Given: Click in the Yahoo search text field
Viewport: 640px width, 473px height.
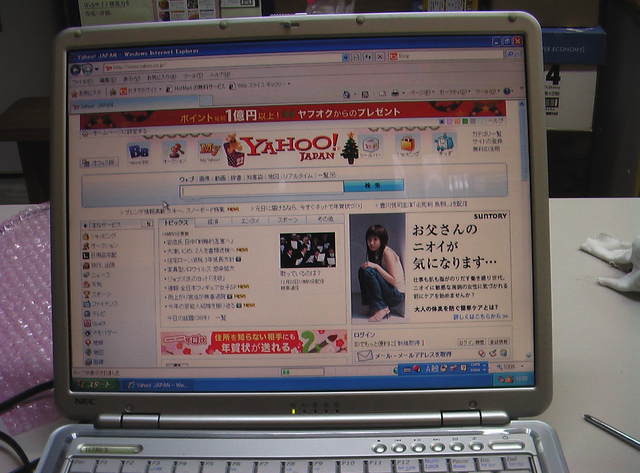Looking at the screenshot, I should coord(261,189).
